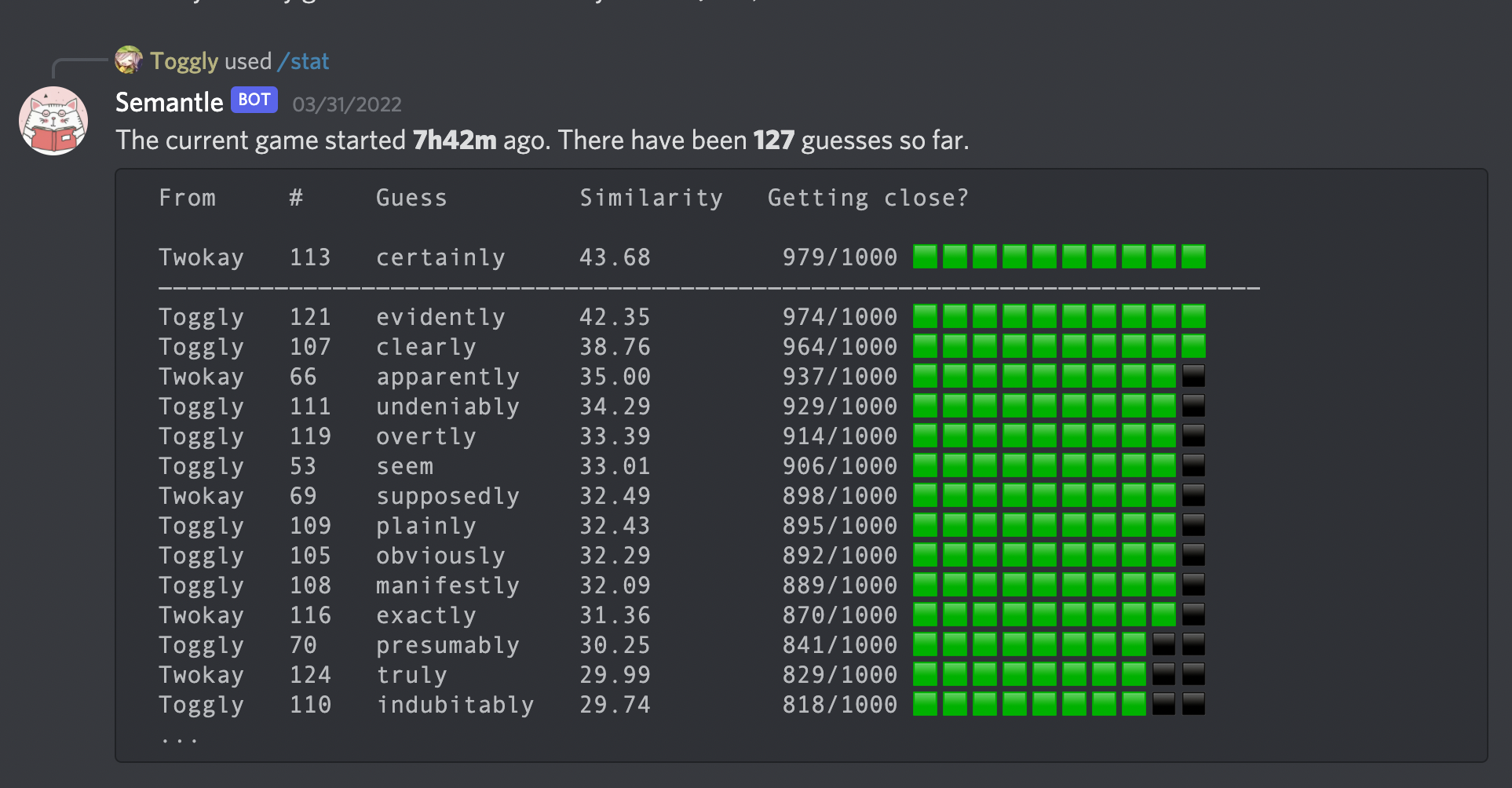This screenshot has width=1512, height=788.
Task: Click 'Toggly' name in the 'evidently' row
Action: point(202,317)
